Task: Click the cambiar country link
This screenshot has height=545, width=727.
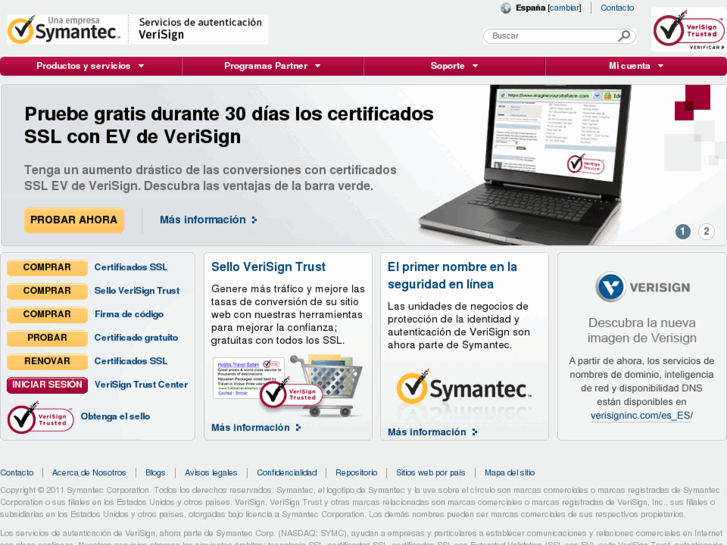Action: coord(564,8)
